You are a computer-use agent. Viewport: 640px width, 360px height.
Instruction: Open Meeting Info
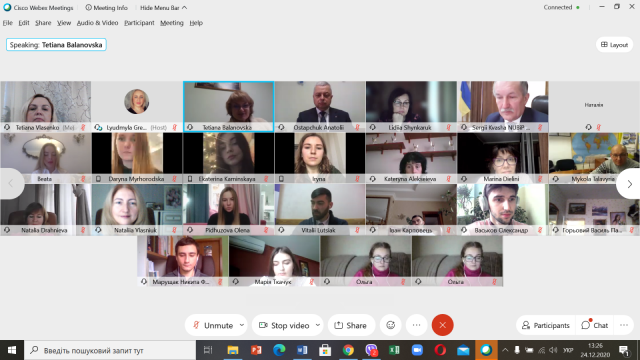[106, 8]
